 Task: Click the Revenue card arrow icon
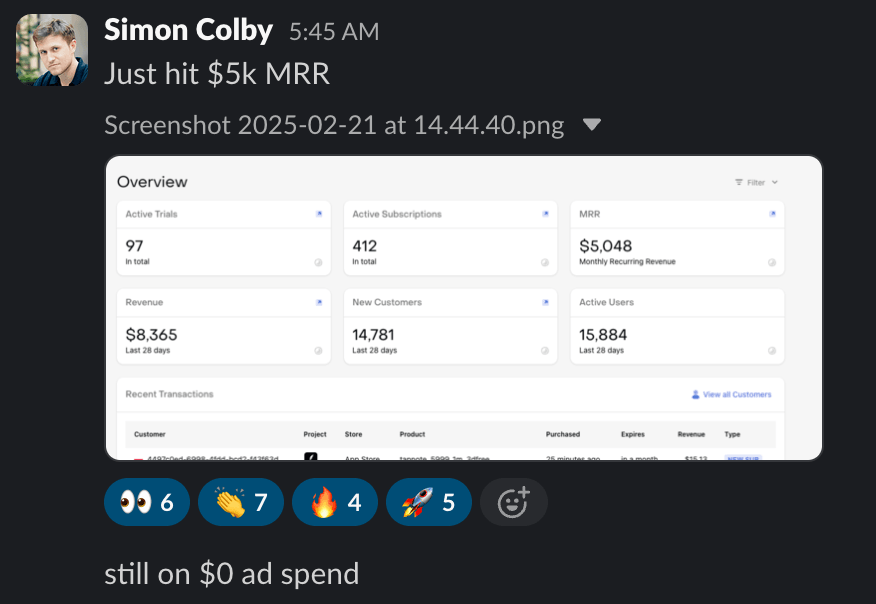point(319,302)
